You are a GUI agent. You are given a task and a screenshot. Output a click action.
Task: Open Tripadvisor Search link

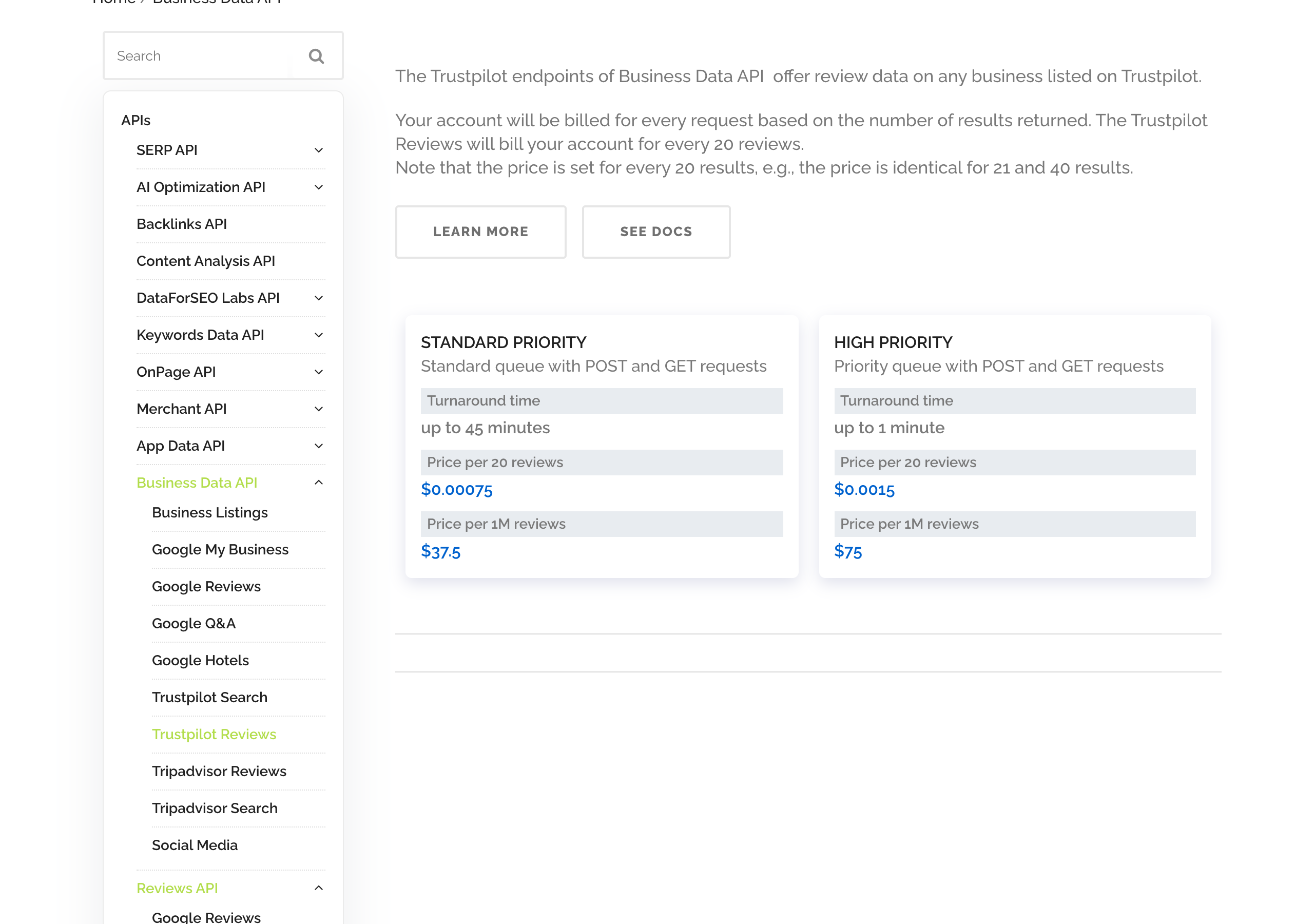(215, 808)
